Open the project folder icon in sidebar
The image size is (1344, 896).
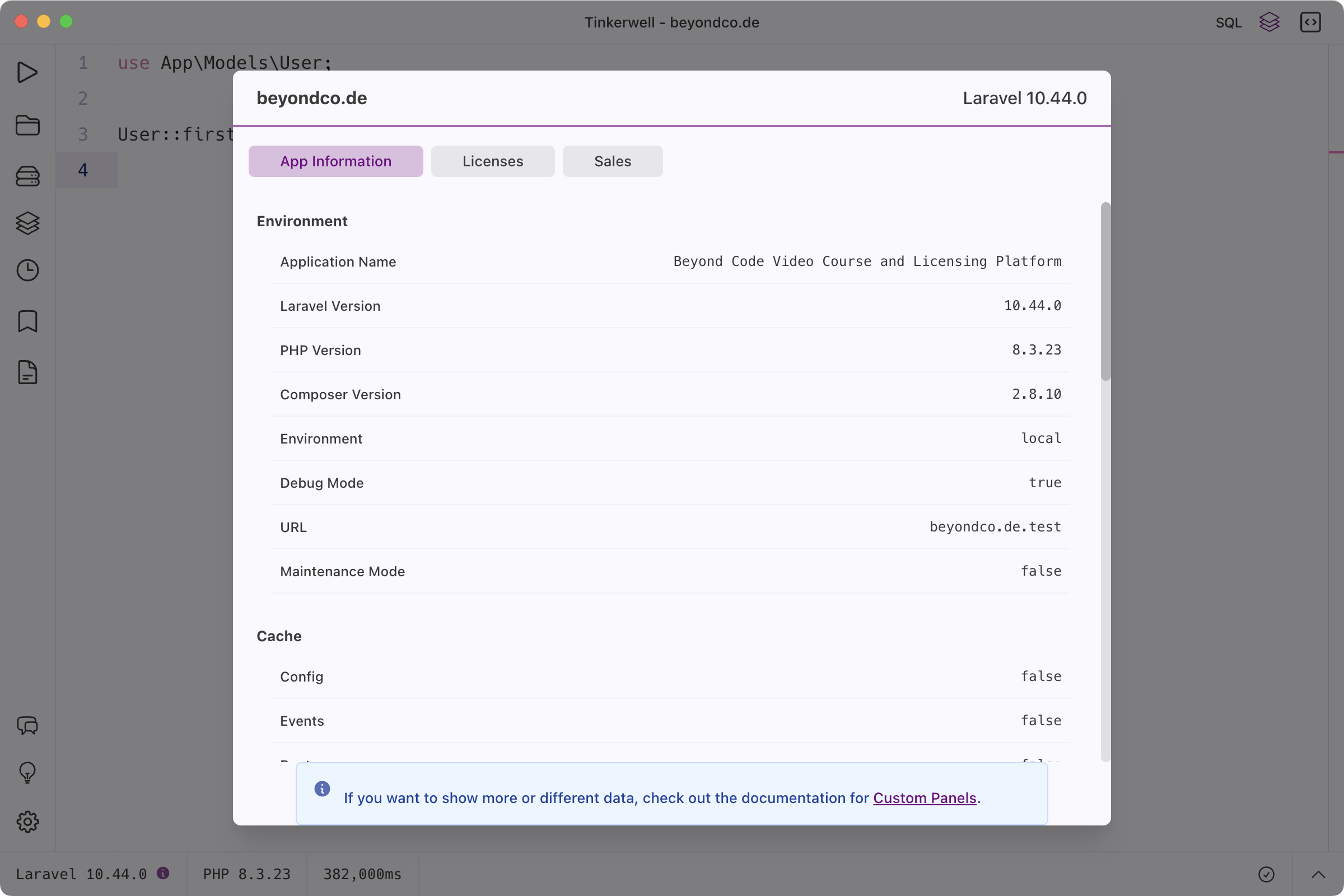(x=27, y=124)
